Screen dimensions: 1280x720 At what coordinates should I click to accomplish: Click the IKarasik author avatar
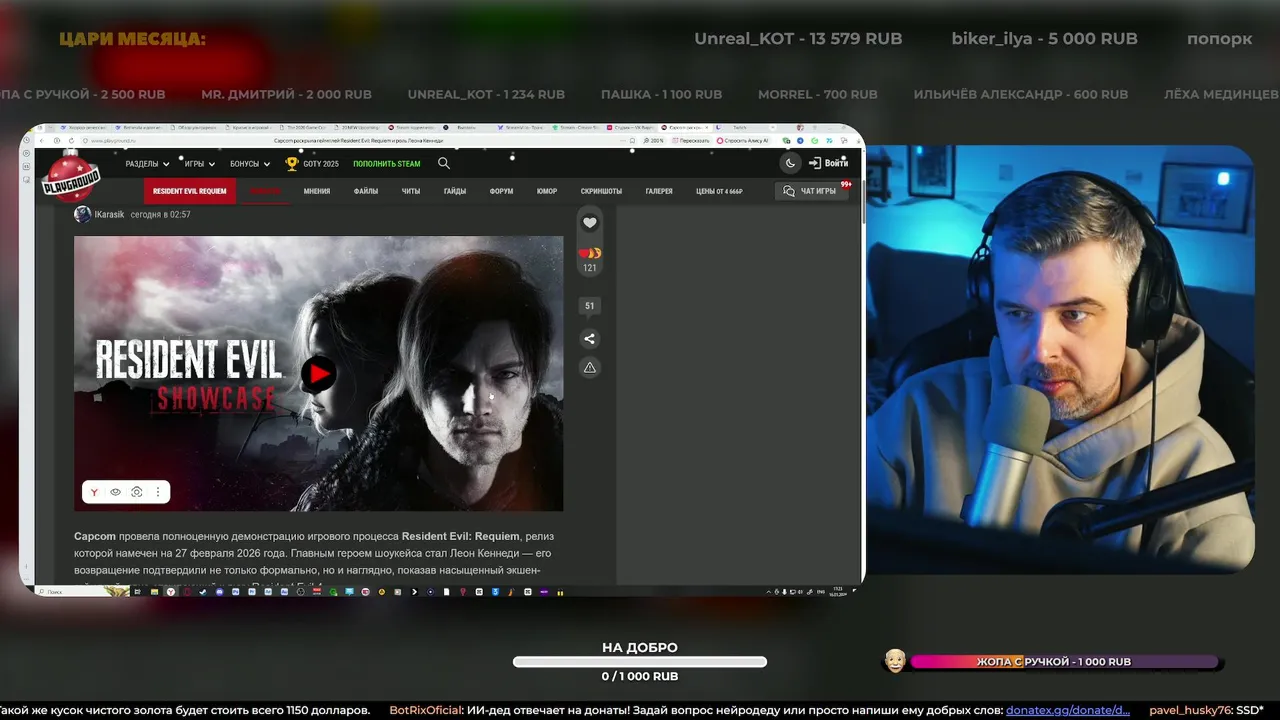click(82, 214)
